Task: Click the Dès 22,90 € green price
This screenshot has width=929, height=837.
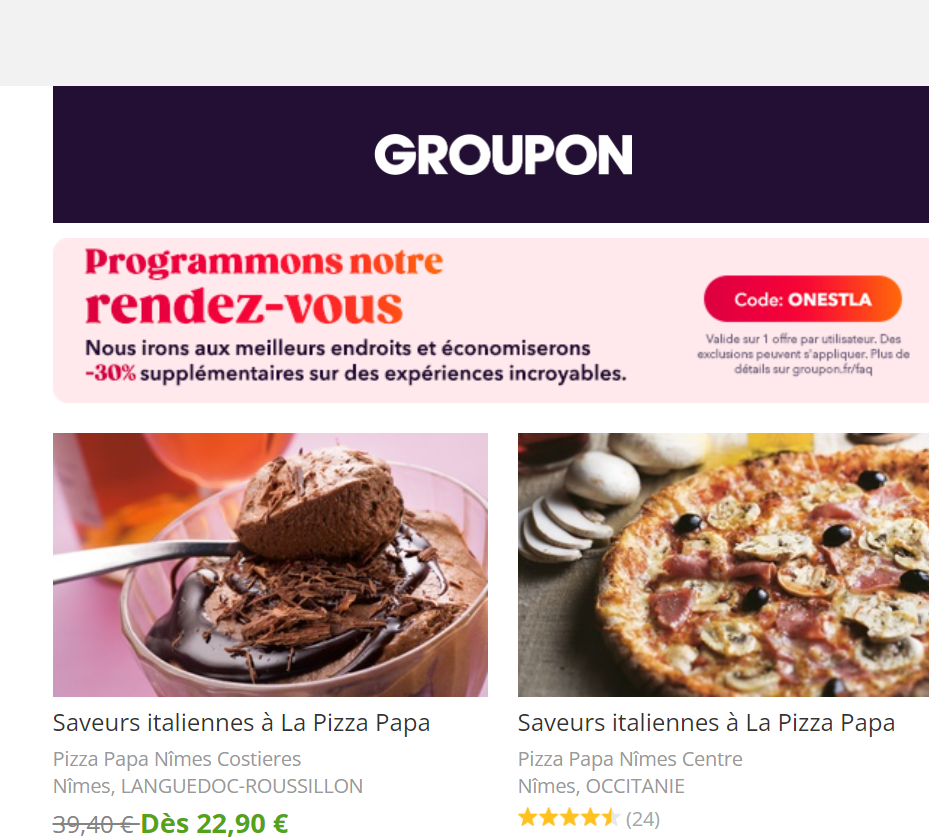Action: point(214,823)
